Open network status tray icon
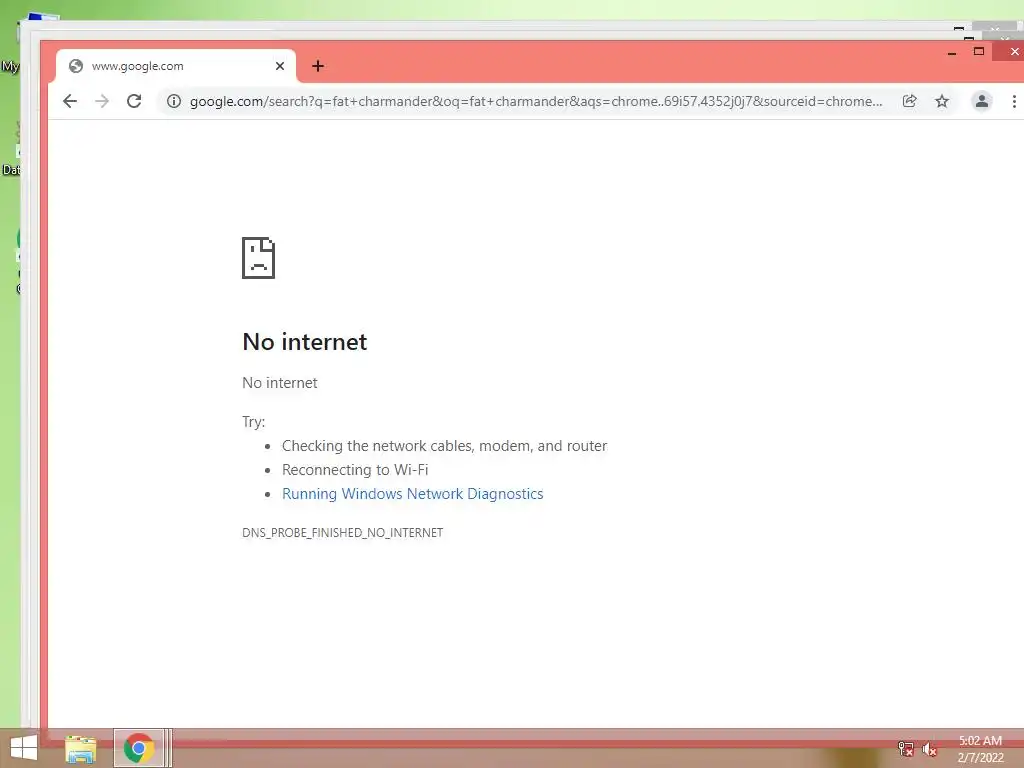Screen dimensions: 1024x768 pos(905,749)
